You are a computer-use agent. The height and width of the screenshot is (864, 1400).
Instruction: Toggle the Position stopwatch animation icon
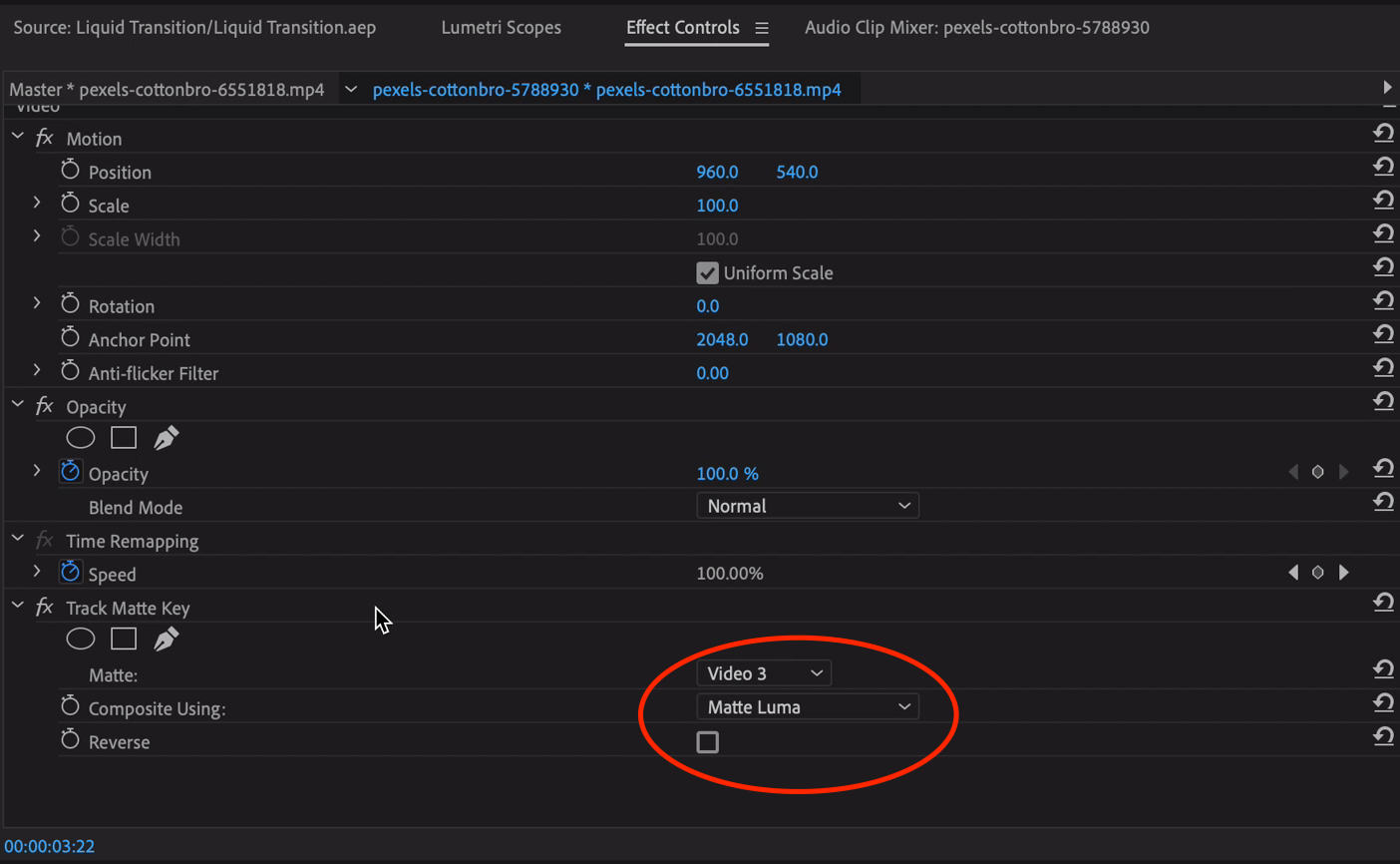pyautogui.click(x=70, y=171)
